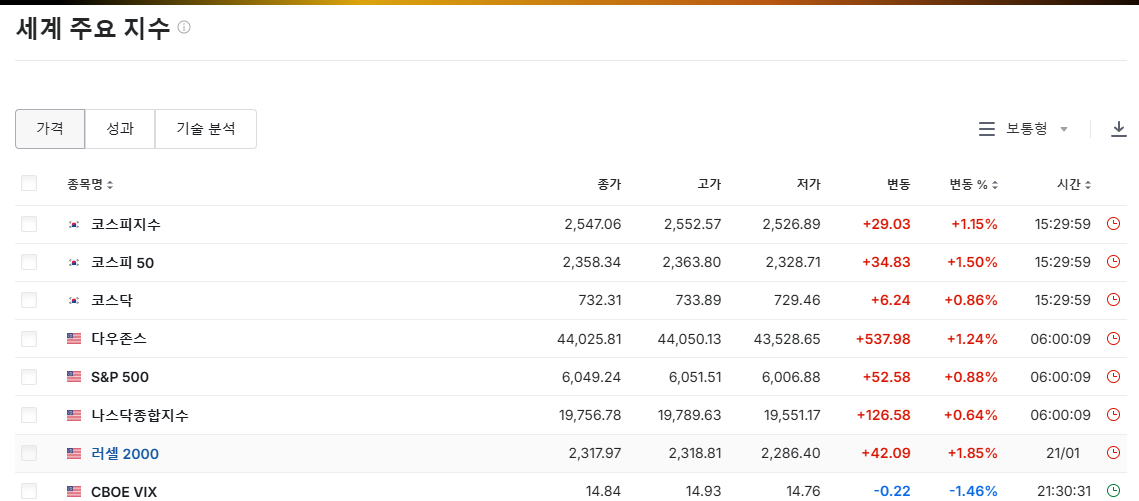
Task: Click the clock icon in 나스닥종합지수 row
Action: [x=1113, y=415]
